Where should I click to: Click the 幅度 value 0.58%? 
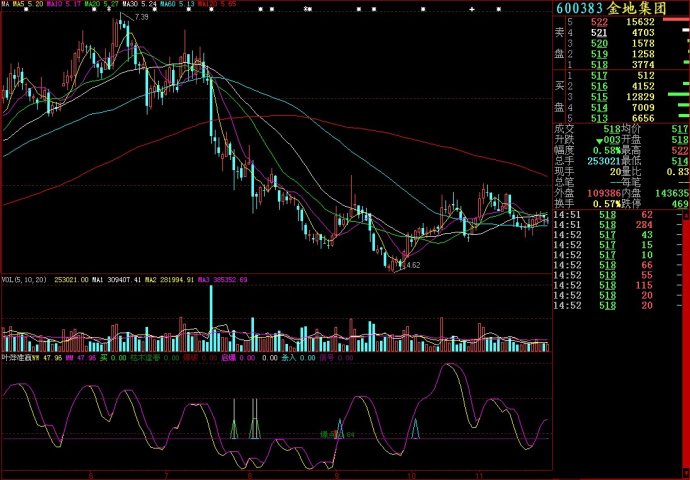coord(606,150)
